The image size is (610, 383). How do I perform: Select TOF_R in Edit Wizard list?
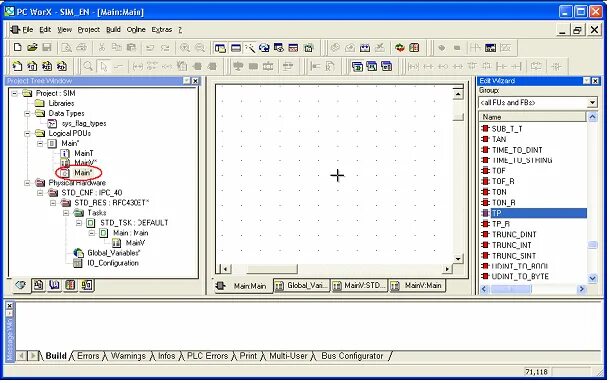point(503,181)
